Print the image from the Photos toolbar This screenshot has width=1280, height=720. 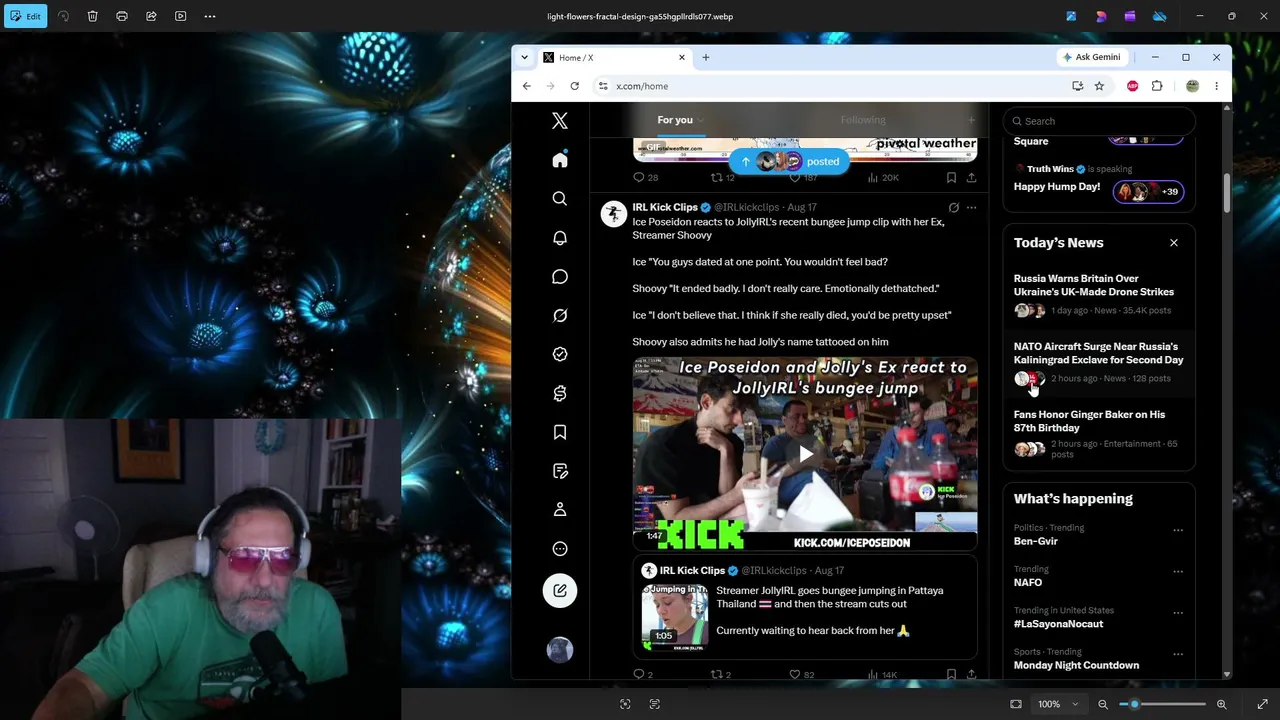point(122,16)
